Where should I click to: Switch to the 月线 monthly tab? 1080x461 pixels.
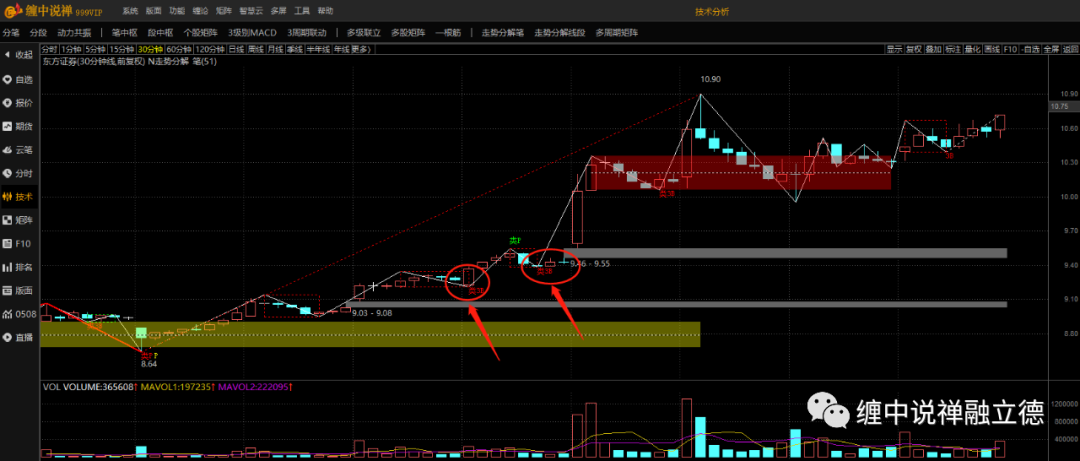276,49
